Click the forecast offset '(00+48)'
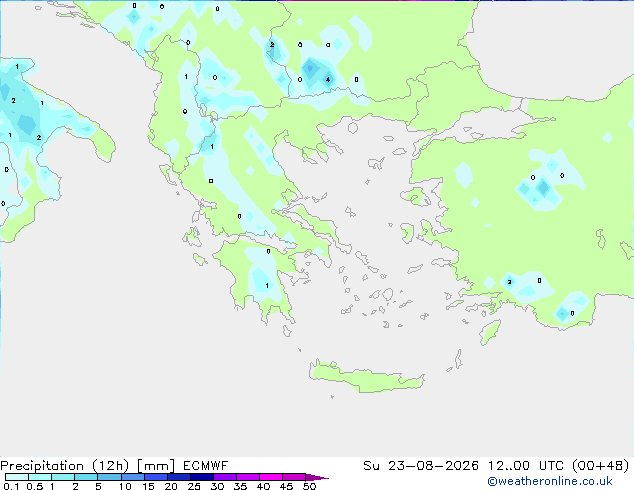This screenshot has height=490, width=634. (x=601, y=466)
